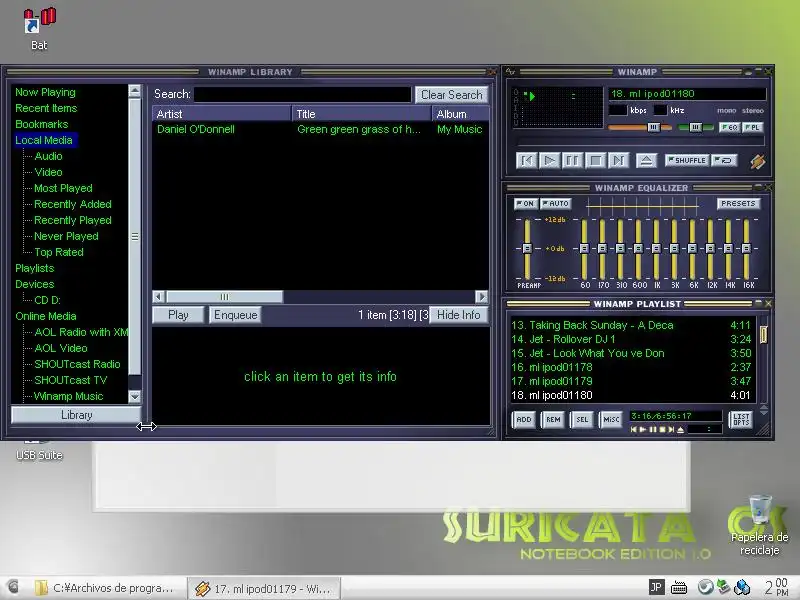Open playlist ADD menu

524,420
